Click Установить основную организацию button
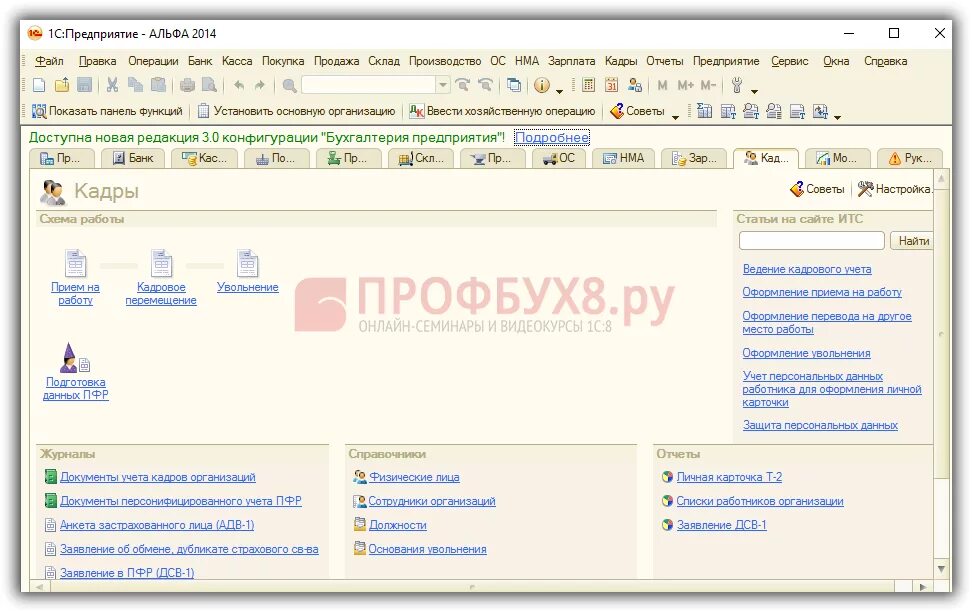Screen dimensions: 972x612 pos(296,111)
